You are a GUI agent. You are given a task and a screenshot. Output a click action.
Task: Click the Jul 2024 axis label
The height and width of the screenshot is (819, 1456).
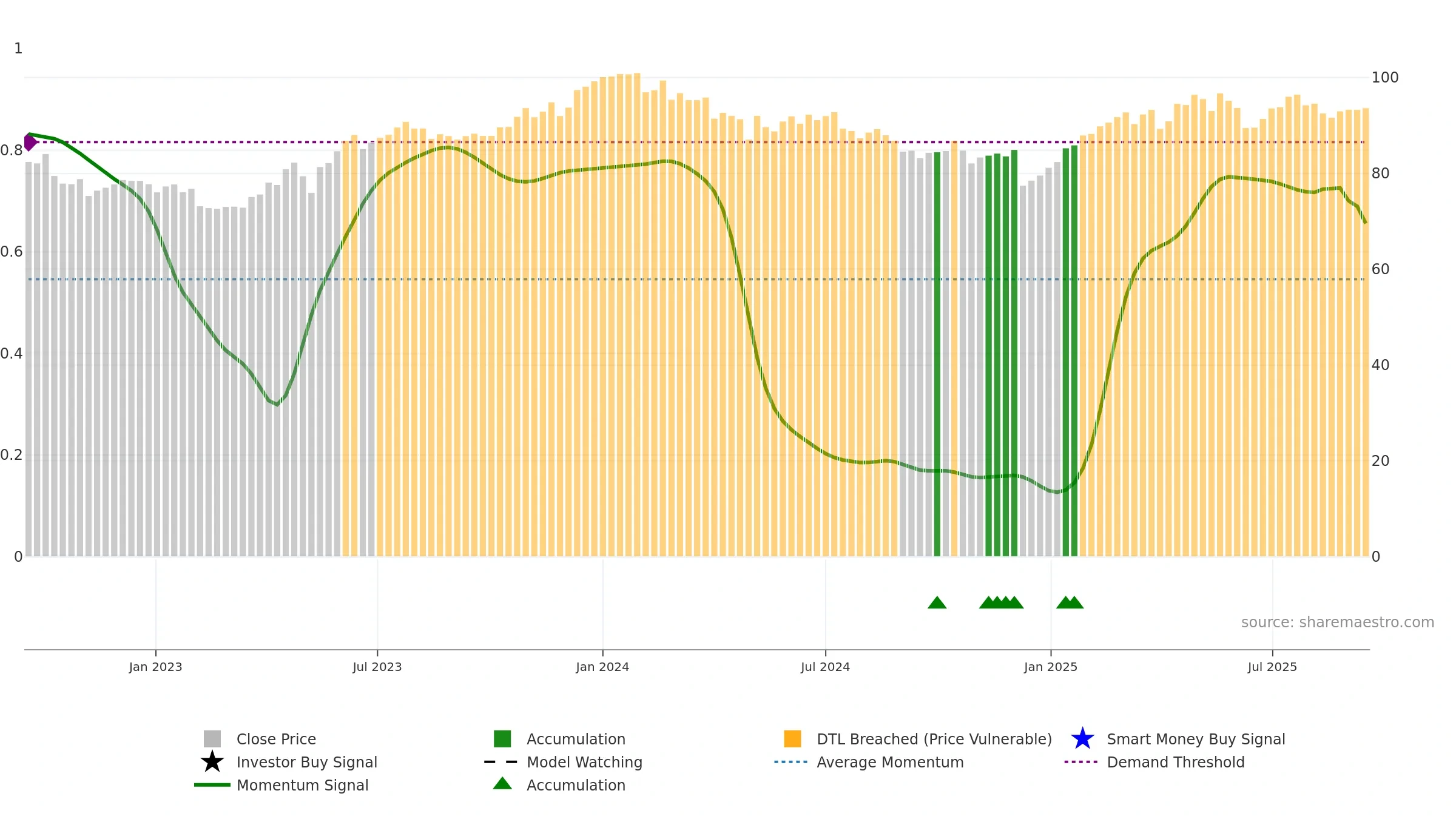point(825,667)
